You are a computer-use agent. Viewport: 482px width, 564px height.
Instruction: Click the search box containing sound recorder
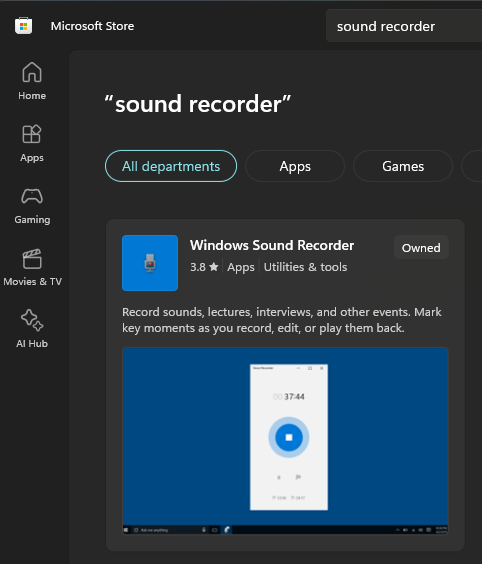click(404, 26)
